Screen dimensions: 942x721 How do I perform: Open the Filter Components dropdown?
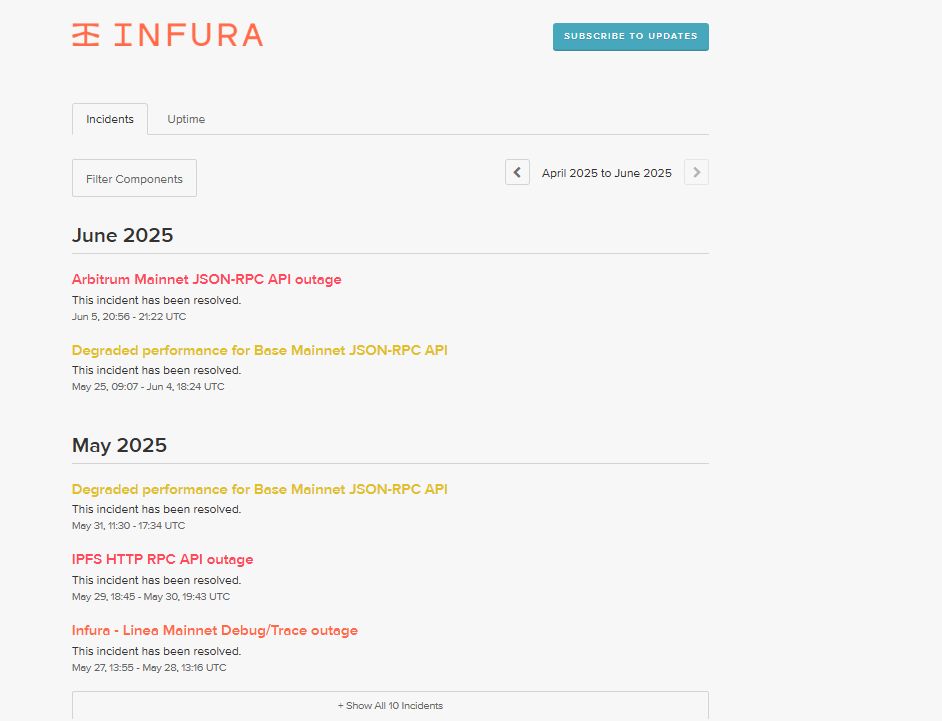[x=135, y=178]
